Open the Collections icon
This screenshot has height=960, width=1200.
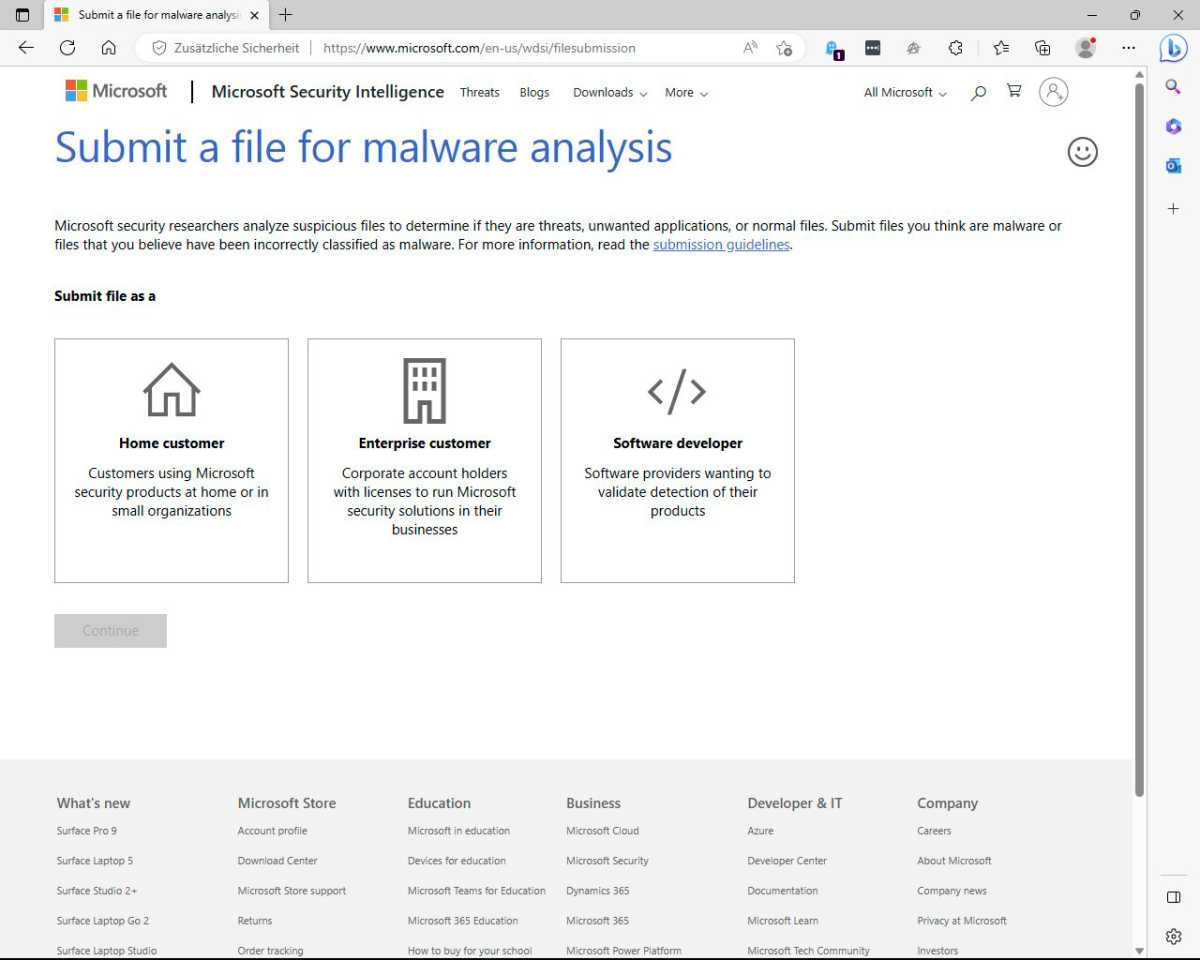pos(1043,48)
